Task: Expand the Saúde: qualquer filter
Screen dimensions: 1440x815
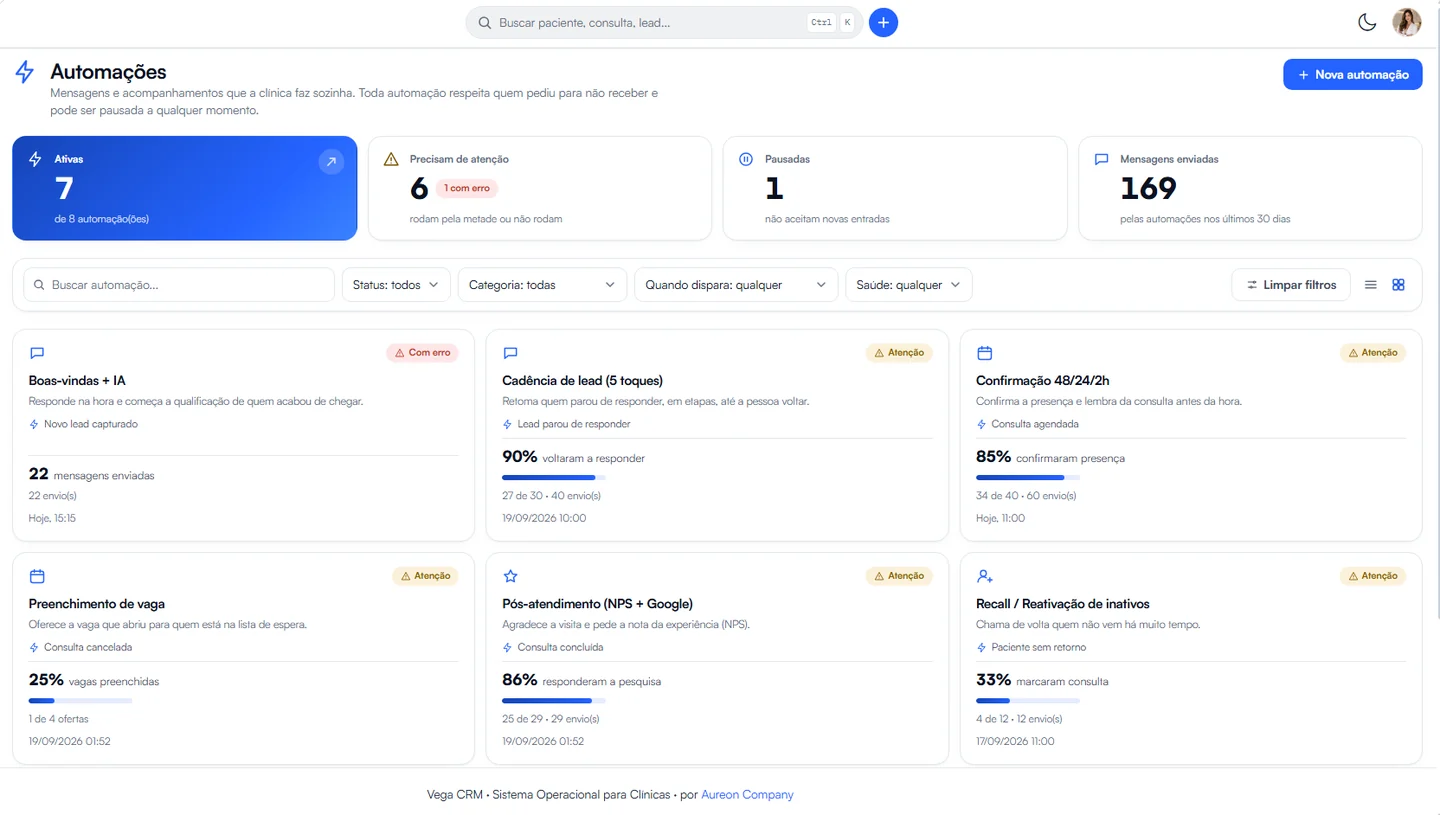Action: (x=908, y=285)
